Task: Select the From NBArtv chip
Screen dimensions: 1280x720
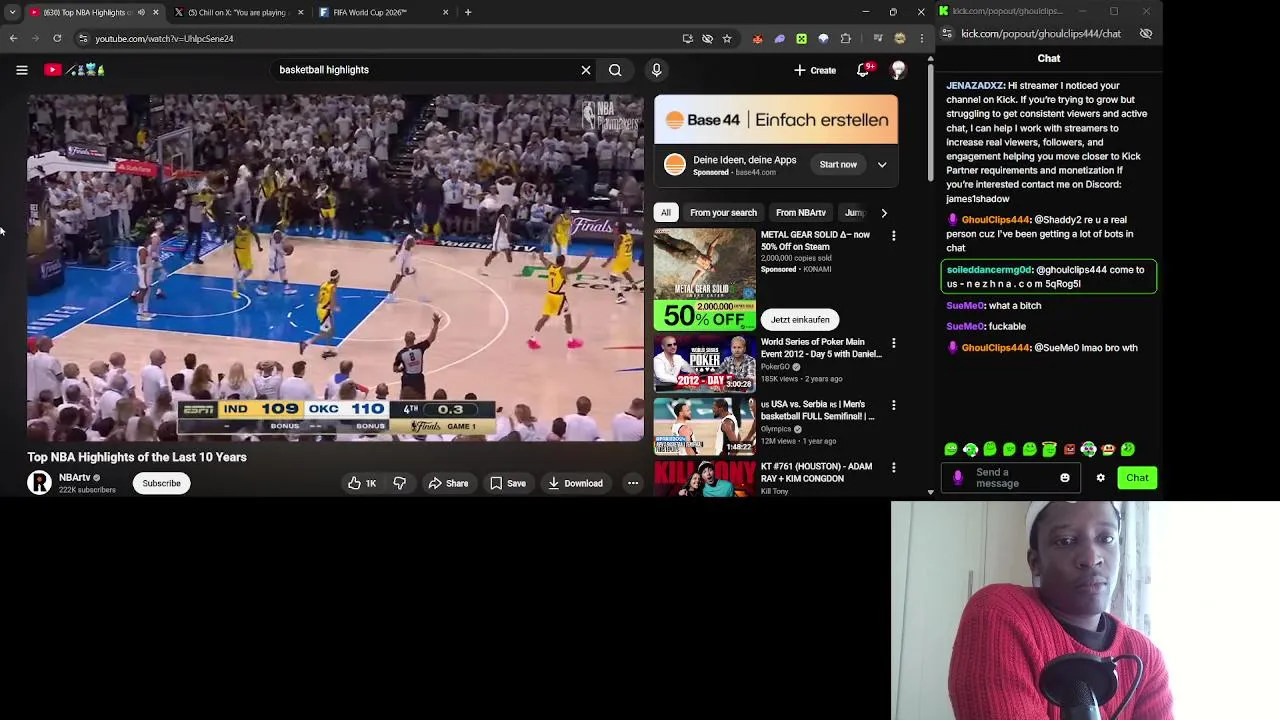Action: [801, 212]
